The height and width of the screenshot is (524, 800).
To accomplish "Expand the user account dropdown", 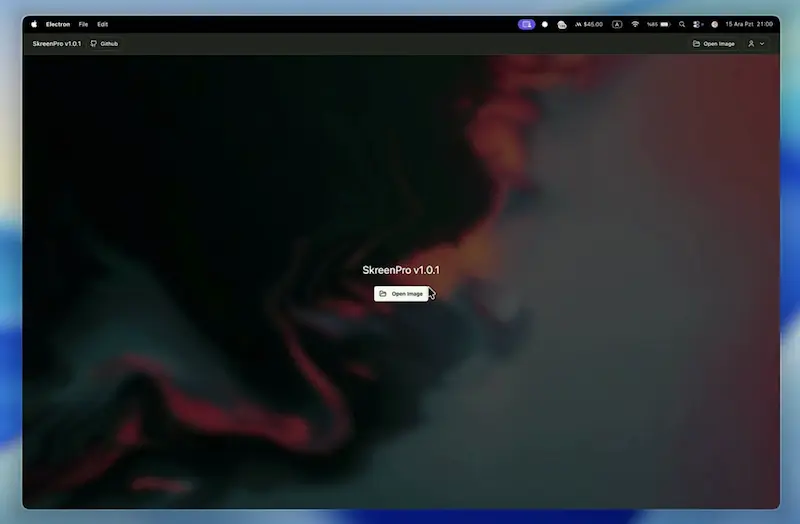I will point(756,44).
